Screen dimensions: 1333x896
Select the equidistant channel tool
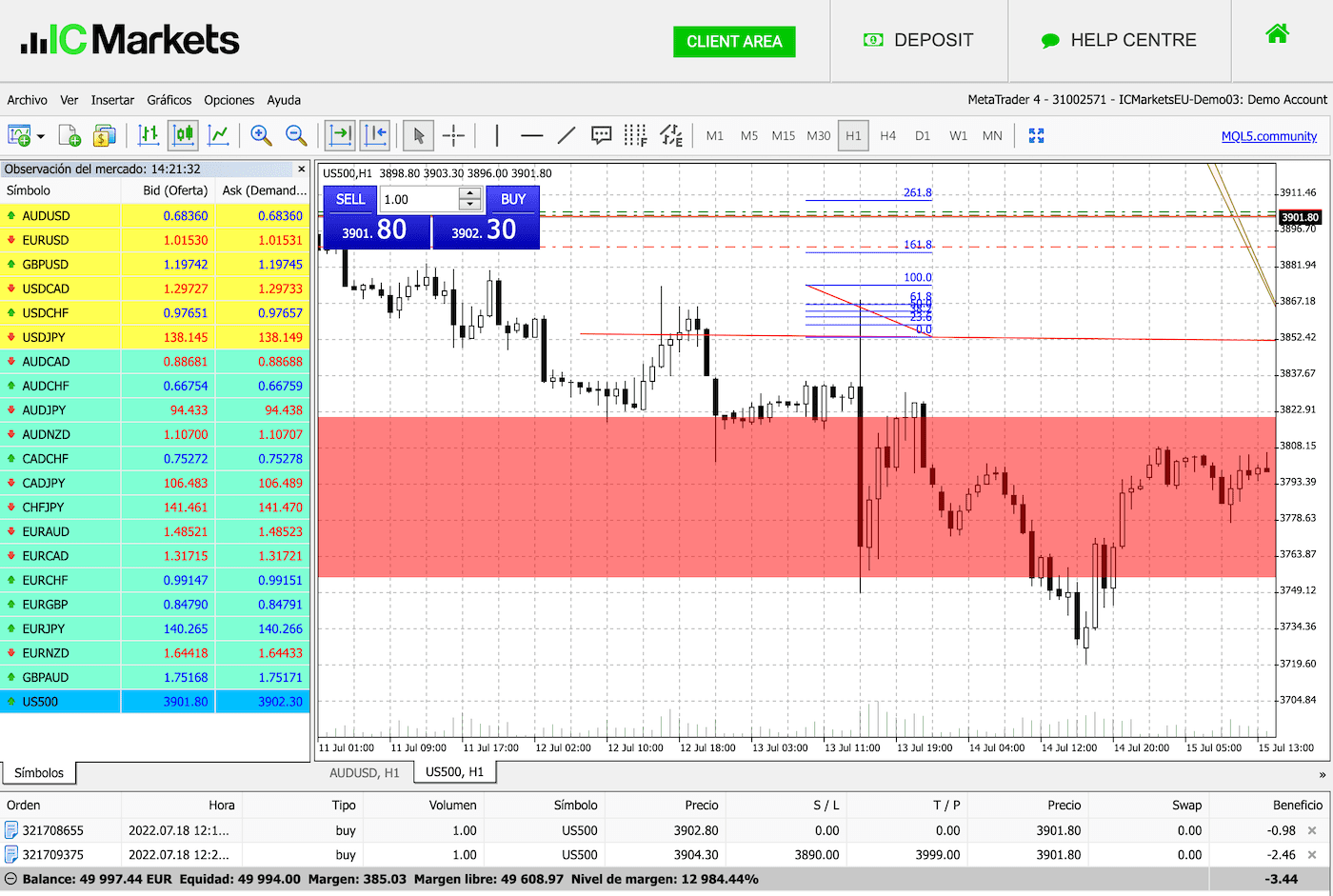coord(671,135)
